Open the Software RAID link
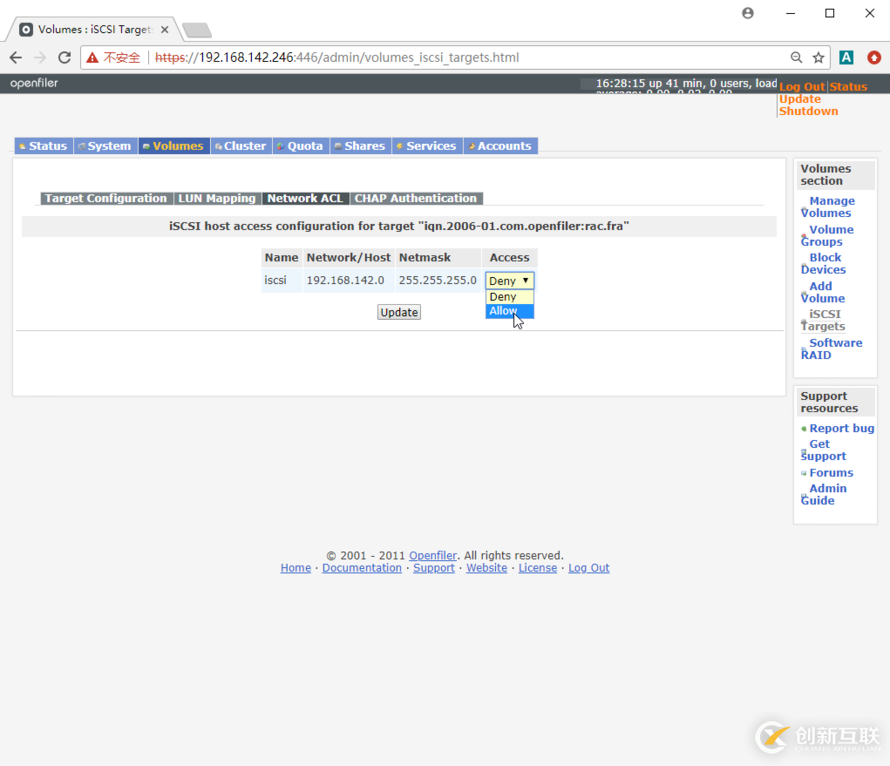This screenshot has width=890, height=766. click(x=834, y=349)
